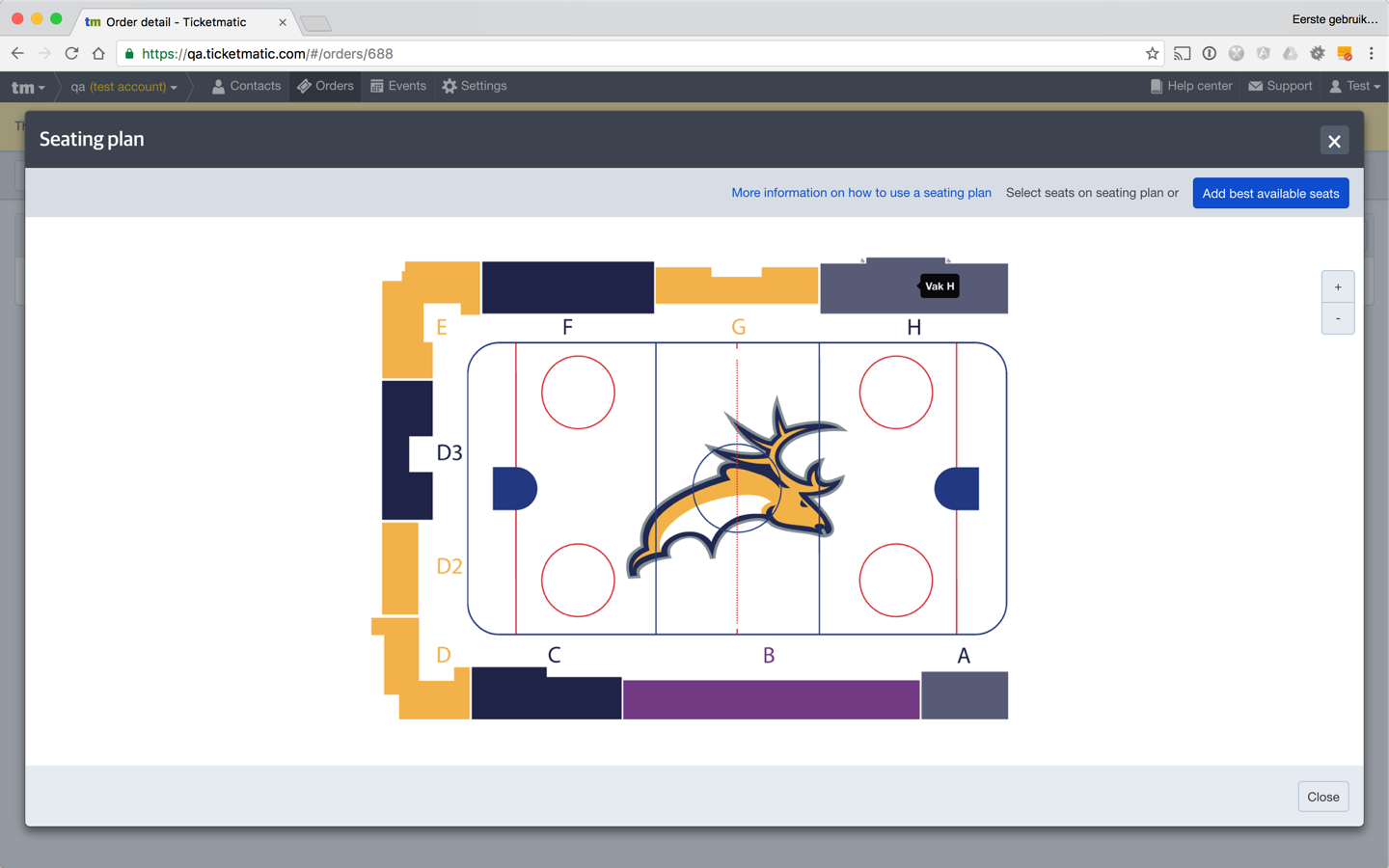The width and height of the screenshot is (1389, 868).
Task: Click the orange extension icon in toolbar
Action: click(1344, 53)
